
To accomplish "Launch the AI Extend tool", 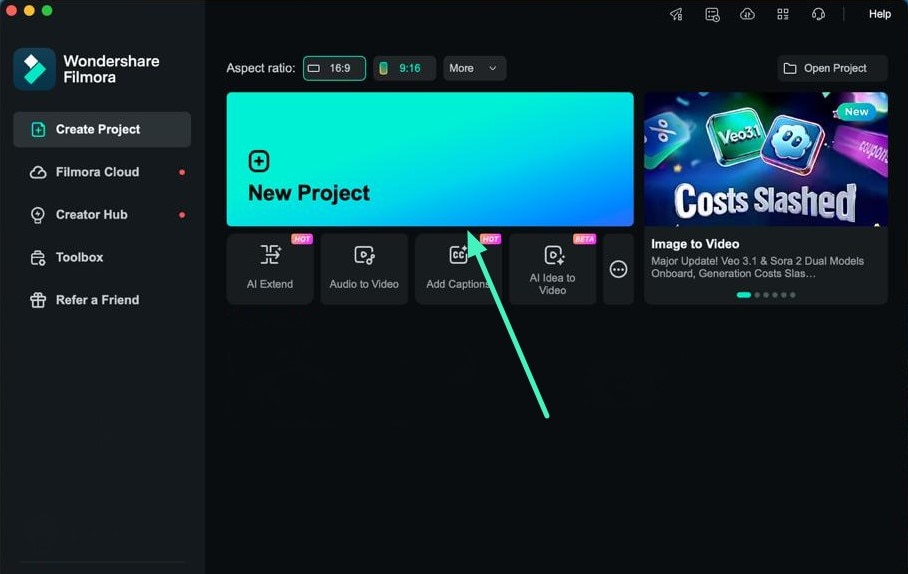I will click(x=270, y=269).
